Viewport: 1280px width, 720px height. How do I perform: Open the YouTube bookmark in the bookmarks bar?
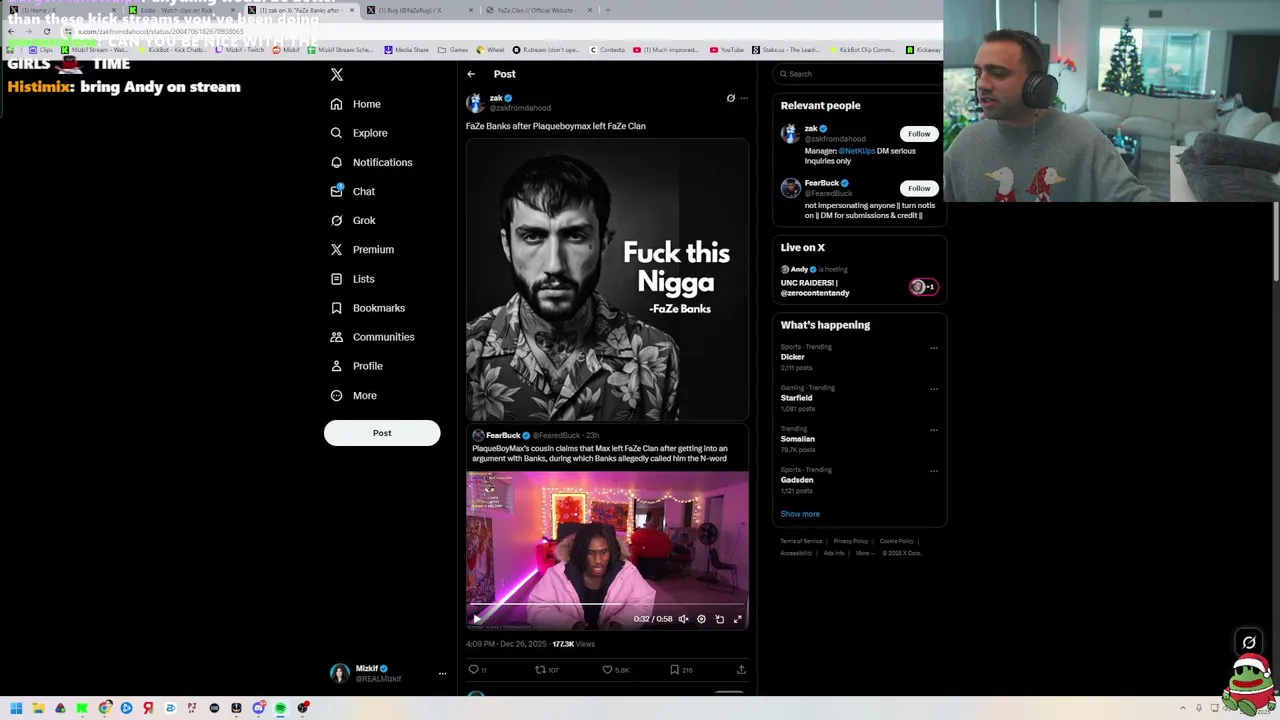pos(727,50)
